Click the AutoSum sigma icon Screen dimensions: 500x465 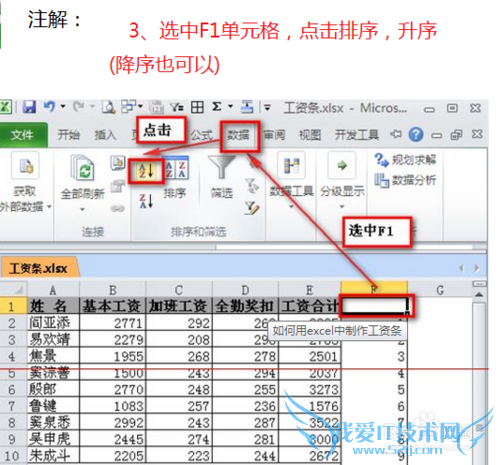pyautogui.click(x=217, y=107)
